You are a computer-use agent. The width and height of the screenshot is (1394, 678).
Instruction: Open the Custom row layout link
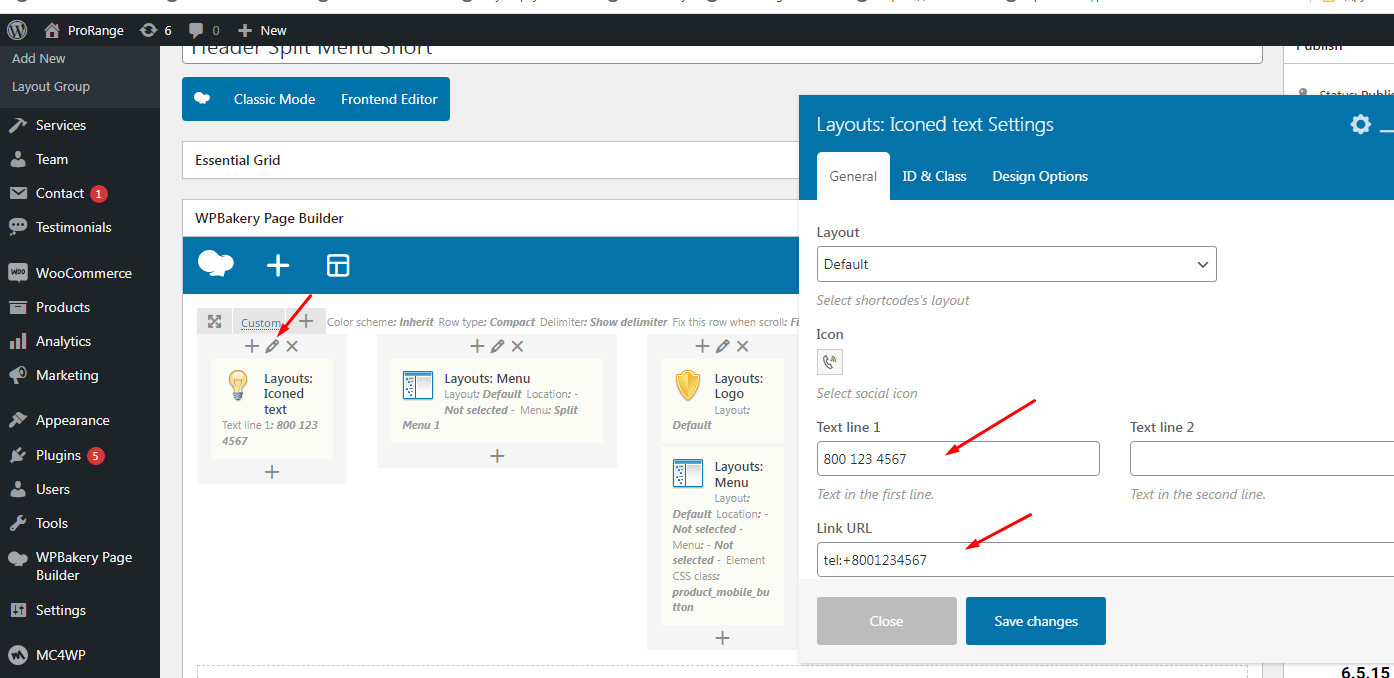pyautogui.click(x=260, y=323)
